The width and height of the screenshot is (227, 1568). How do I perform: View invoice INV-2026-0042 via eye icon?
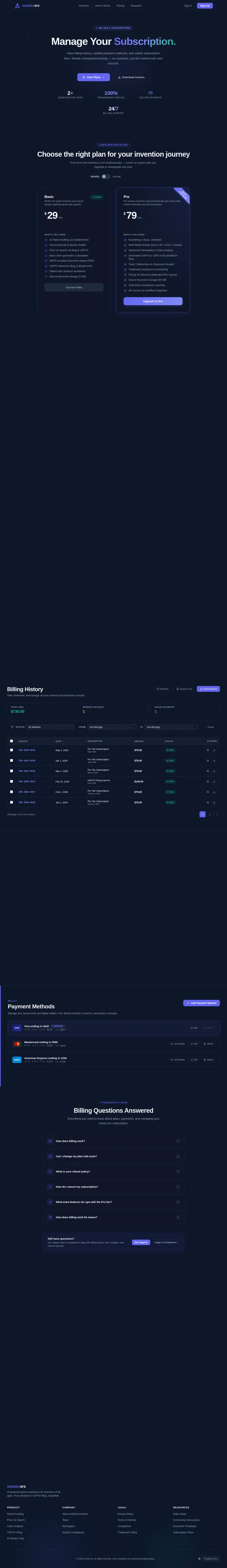pos(207,751)
